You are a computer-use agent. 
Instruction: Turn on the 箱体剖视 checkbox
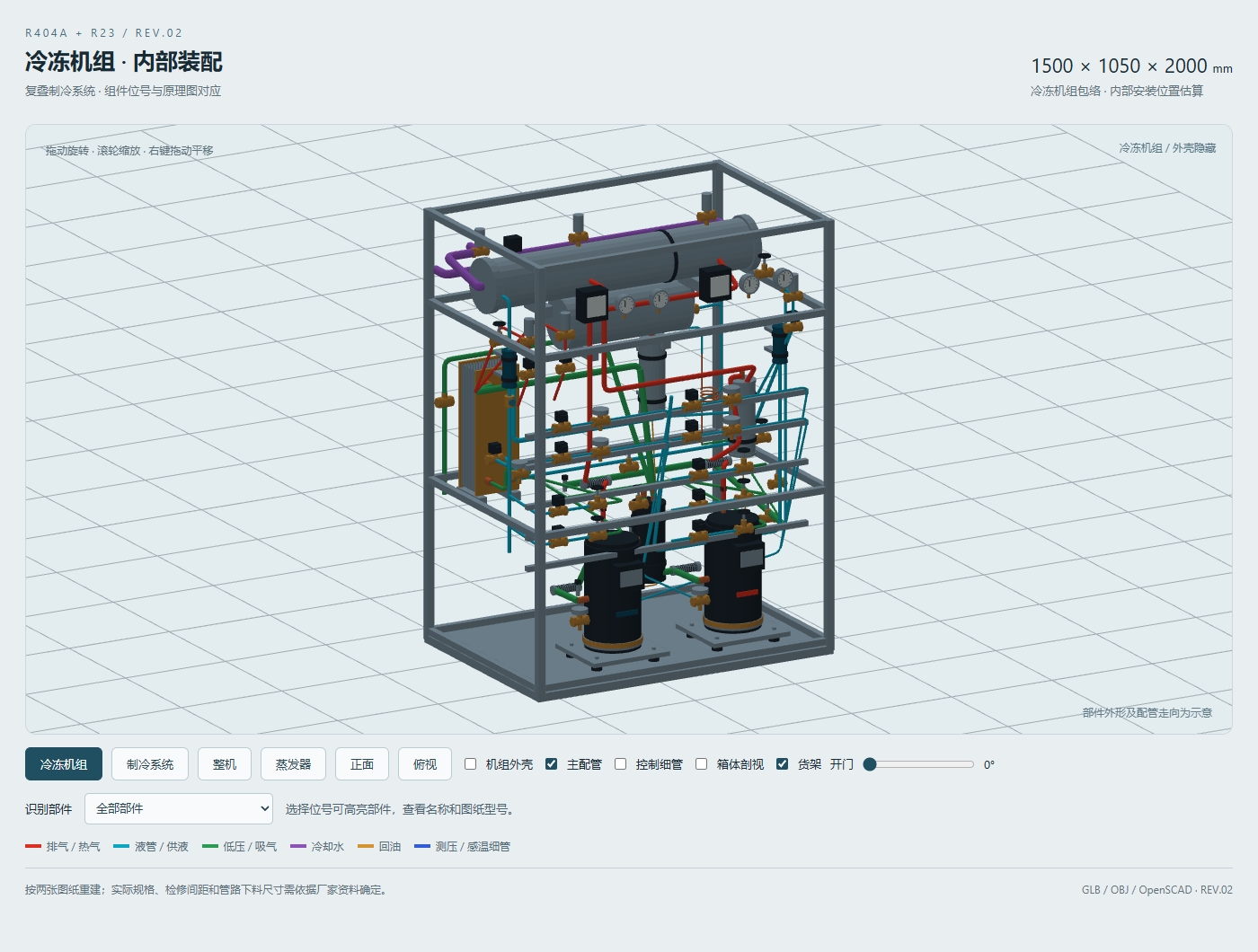click(x=701, y=764)
